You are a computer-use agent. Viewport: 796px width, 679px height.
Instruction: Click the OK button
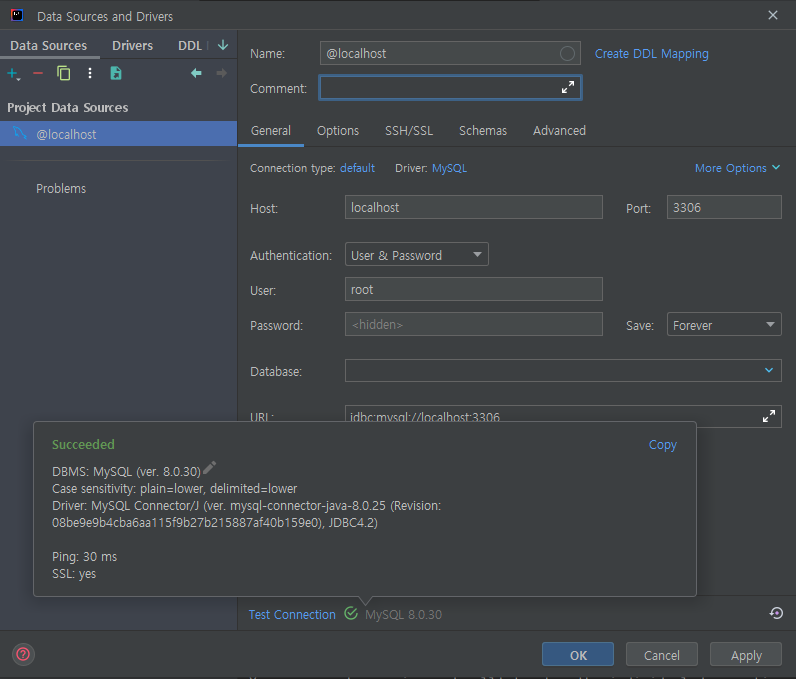point(578,655)
